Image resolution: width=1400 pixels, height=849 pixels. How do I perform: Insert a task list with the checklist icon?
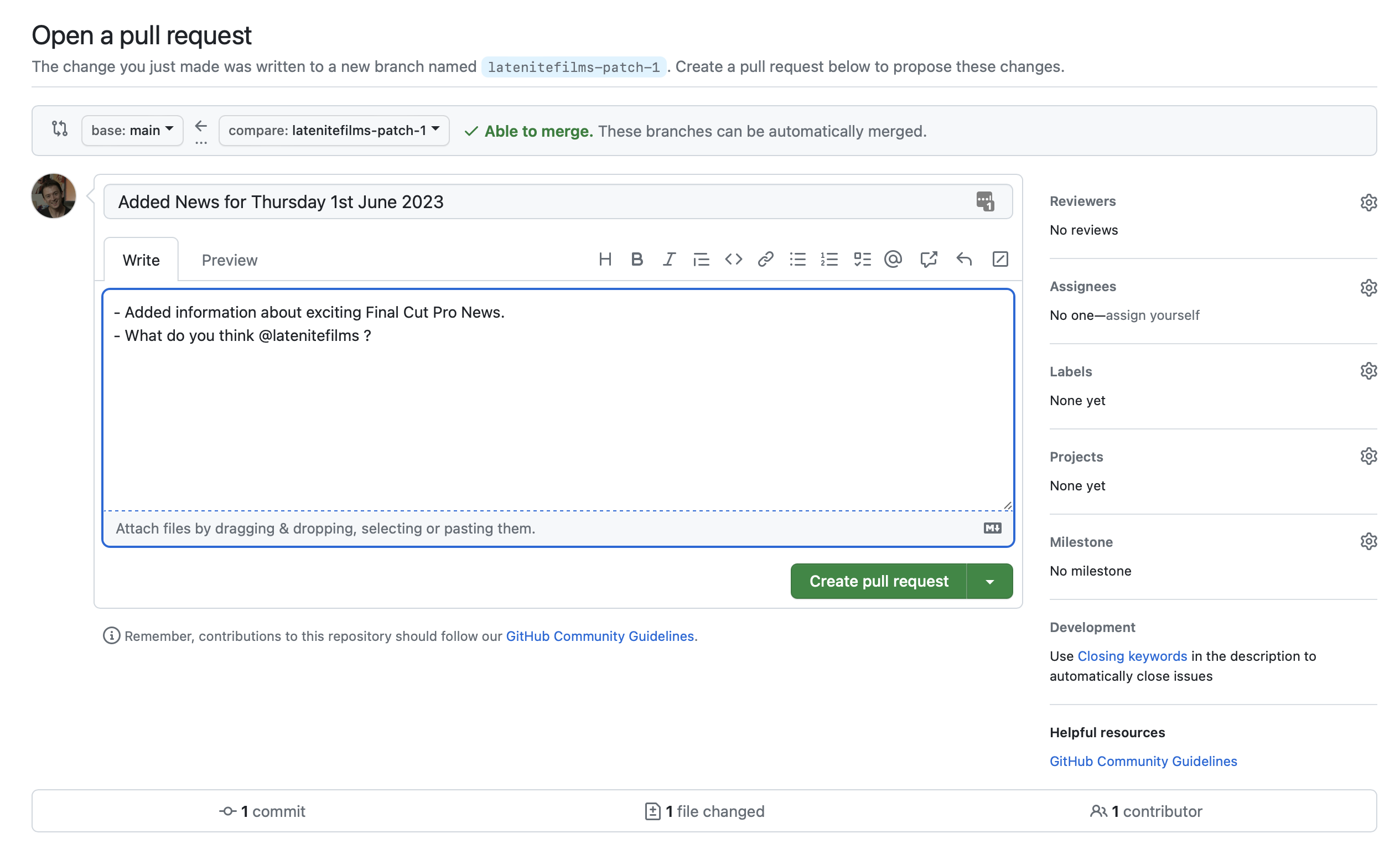point(862,260)
